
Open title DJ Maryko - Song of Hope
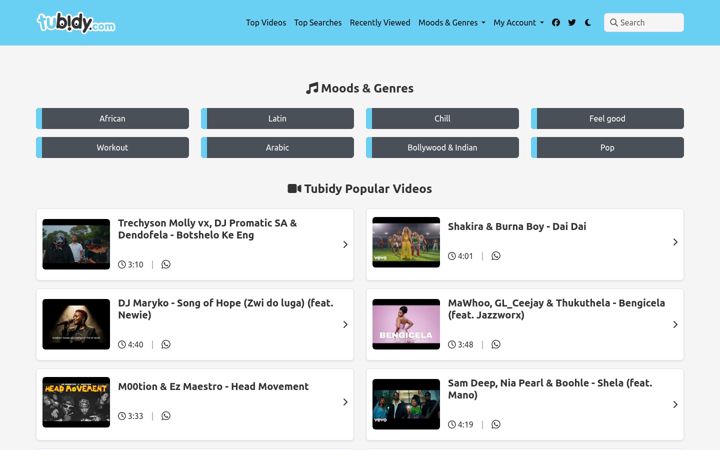point(225,309)
